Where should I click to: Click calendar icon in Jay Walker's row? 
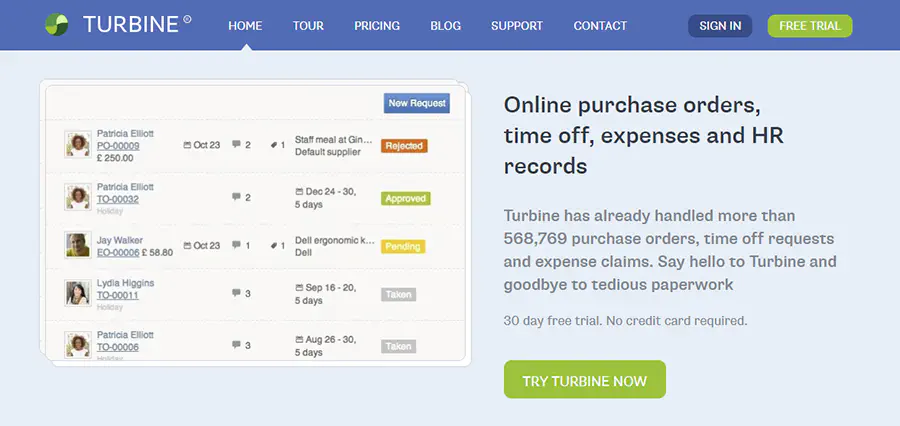tap(187, 245)
